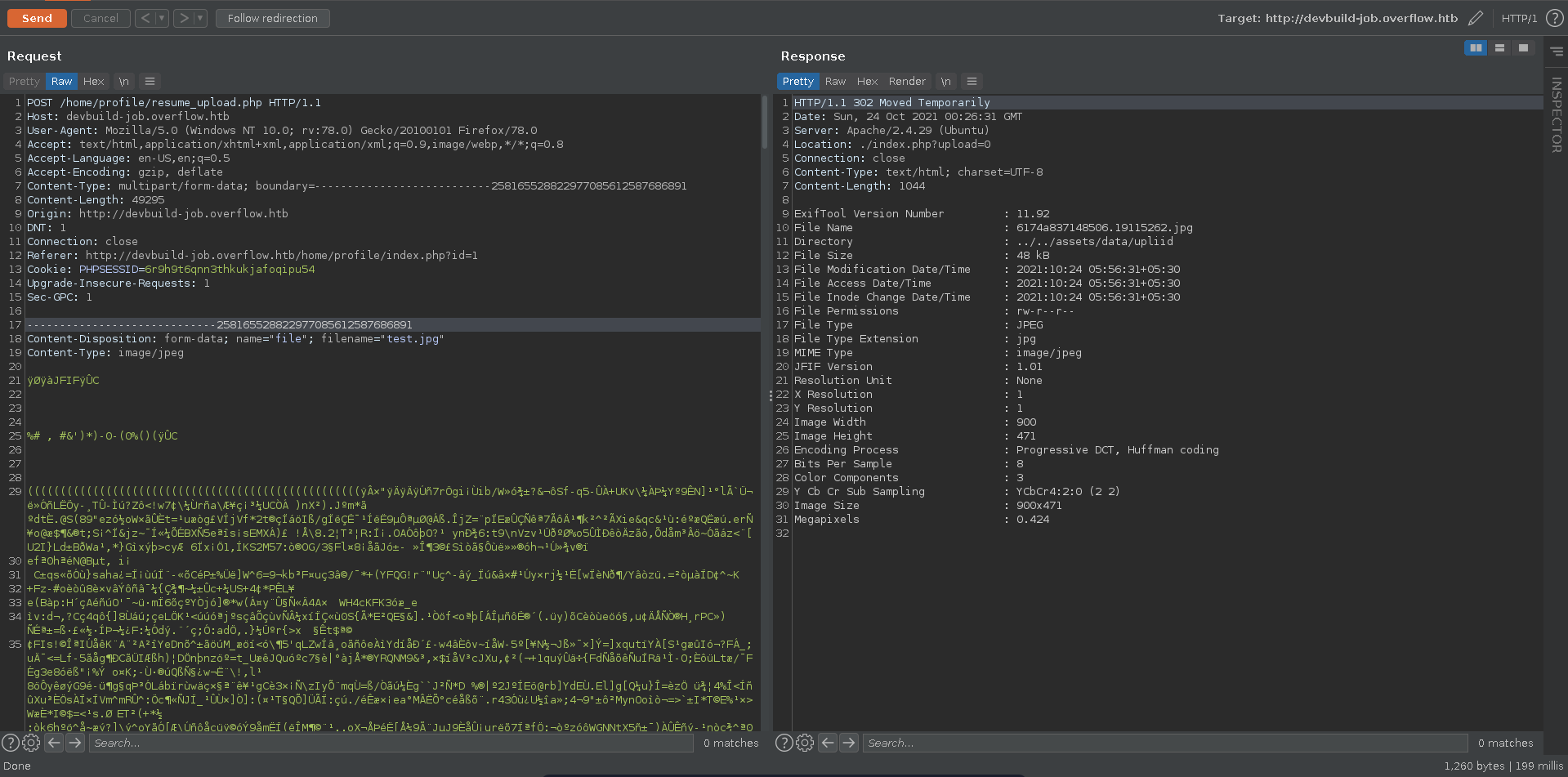
Task: Toggle non-printable characters in Request pane
Action: coord(123,82)
